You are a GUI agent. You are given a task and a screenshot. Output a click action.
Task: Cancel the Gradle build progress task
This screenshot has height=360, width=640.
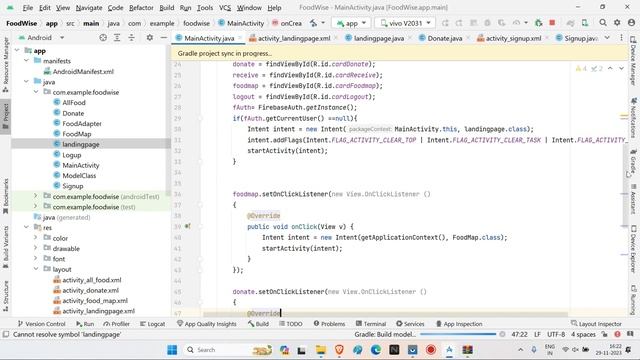point(502,334)
